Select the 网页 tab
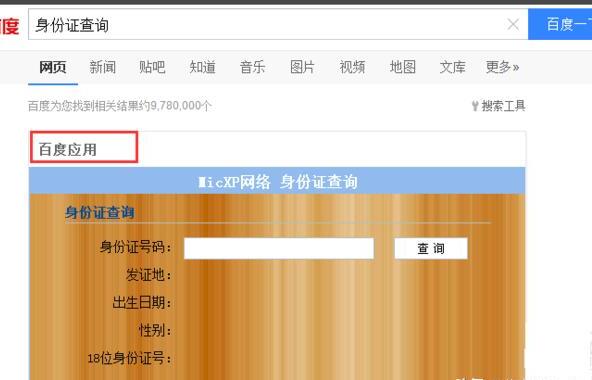This screenshot has height=380, width=592. pyautogui.click(x=53, y=68)
